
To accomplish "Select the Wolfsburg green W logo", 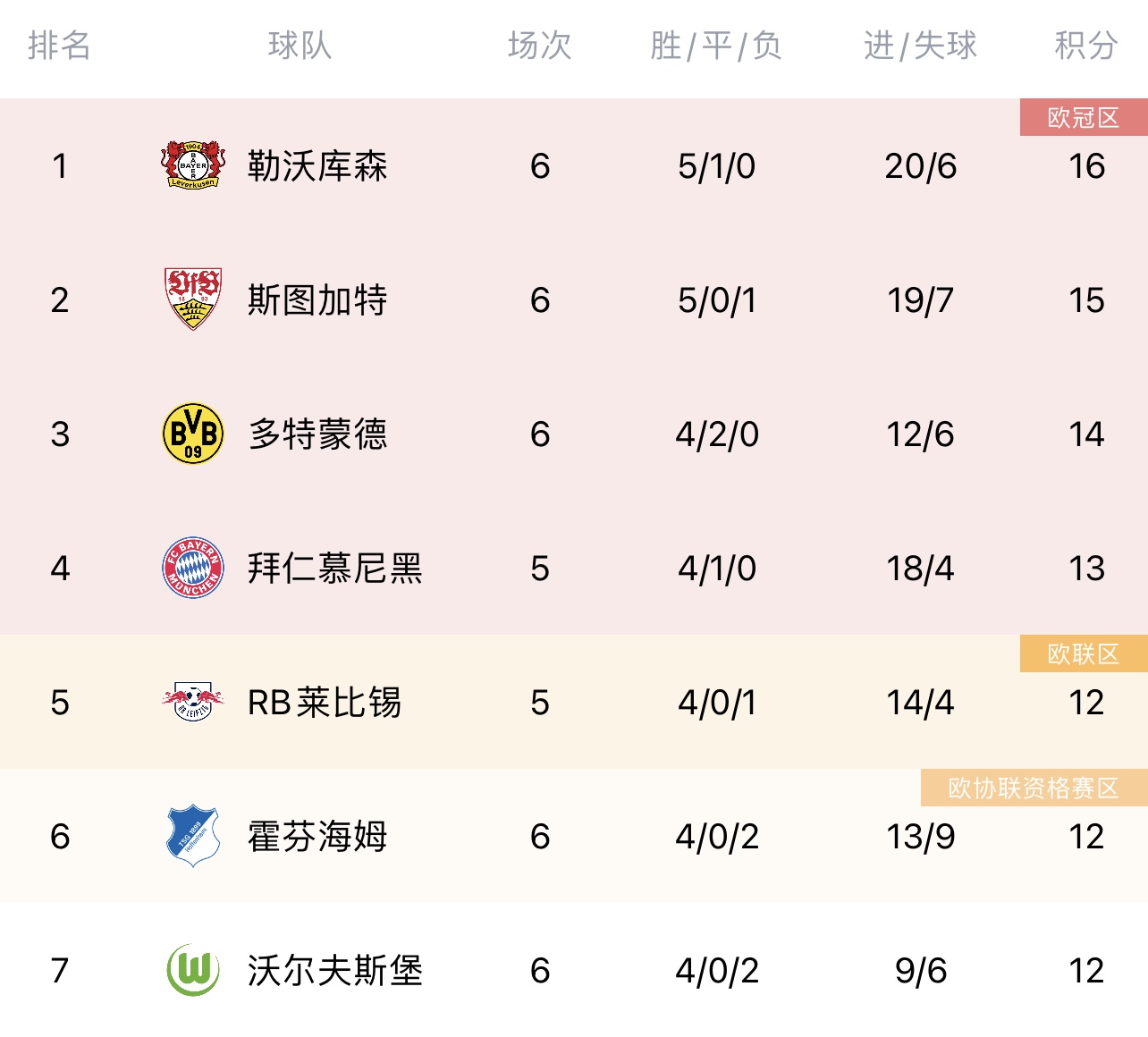I will tap(192, 970).
